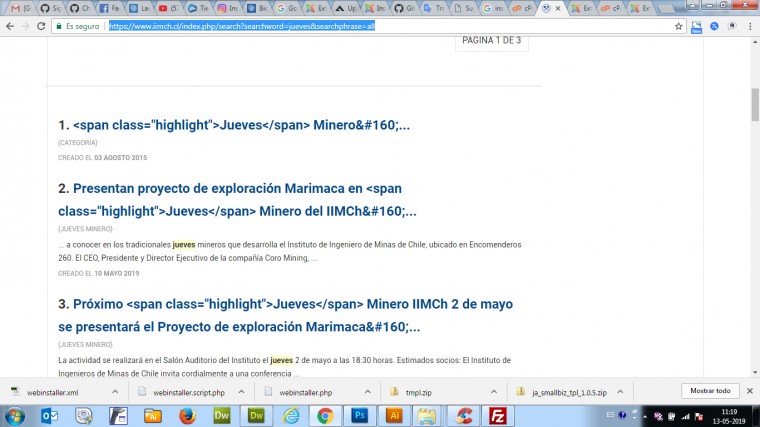This screenshot has width=760, height=427.
Task: Switch to the first GitHub tab
Action: pos(50,8)
